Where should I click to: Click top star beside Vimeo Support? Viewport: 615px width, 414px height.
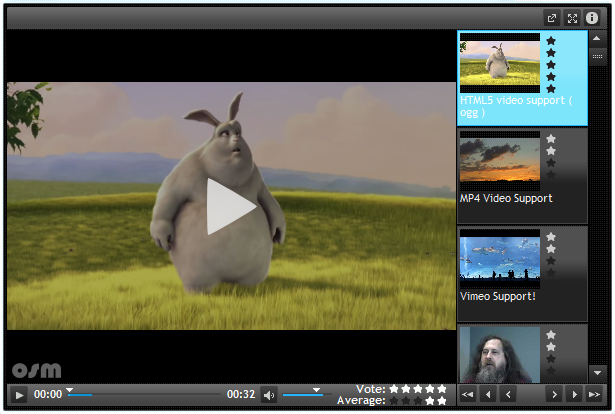tap(551, 236)
